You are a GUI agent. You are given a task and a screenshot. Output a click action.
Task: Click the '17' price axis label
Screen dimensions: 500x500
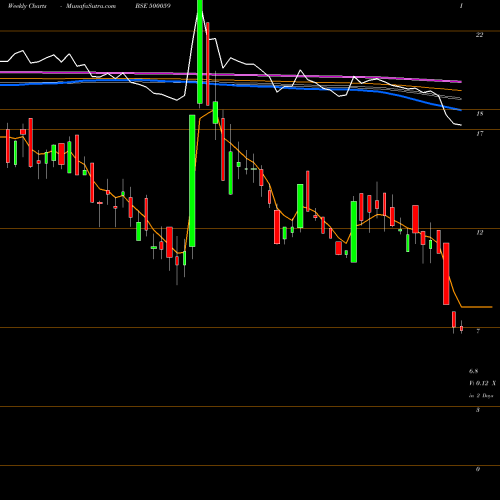point(479,134)
